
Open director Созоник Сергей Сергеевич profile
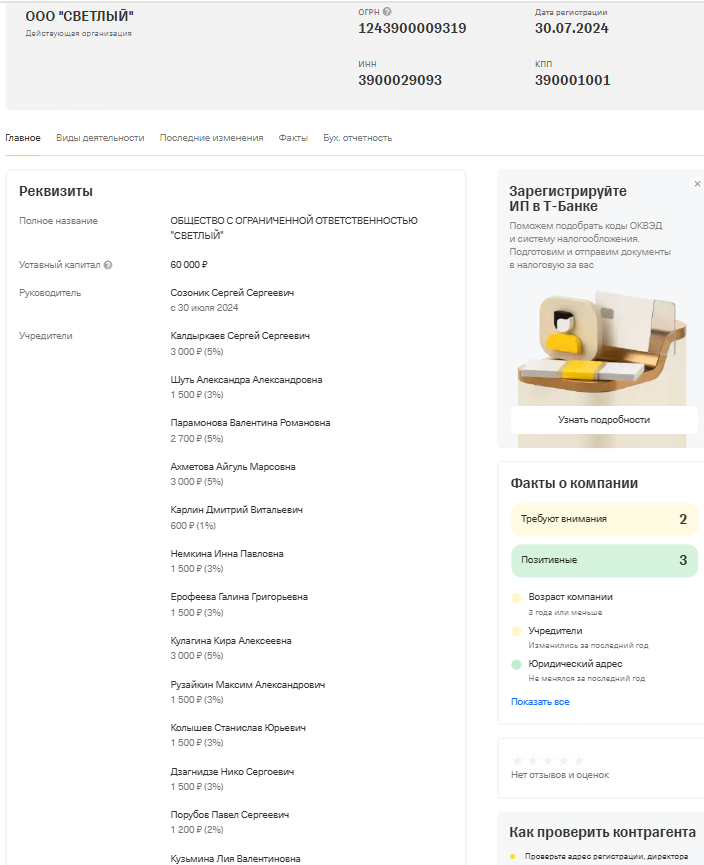[232, 293]
